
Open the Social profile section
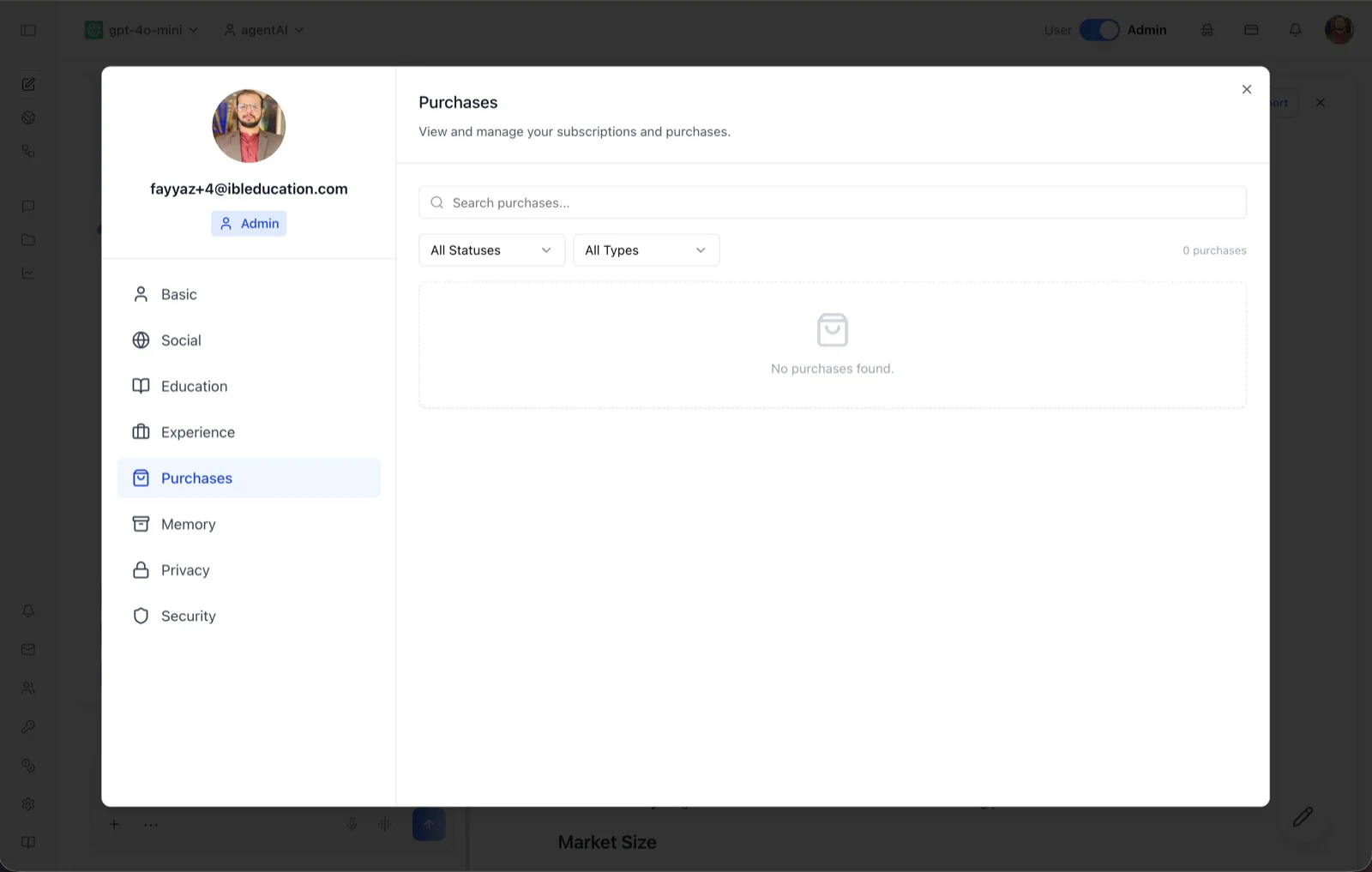click(x=249, y=340)
